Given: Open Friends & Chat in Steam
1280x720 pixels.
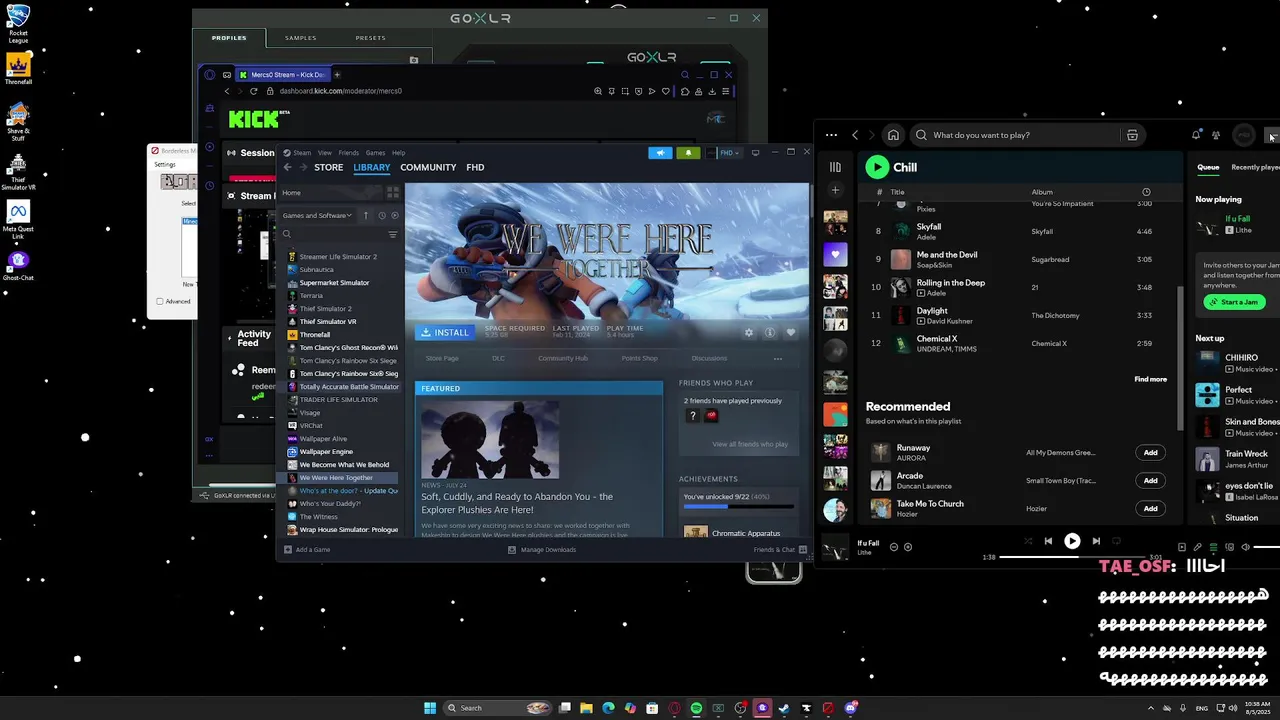Looking at the screenshot, I should tap(779, 549).
